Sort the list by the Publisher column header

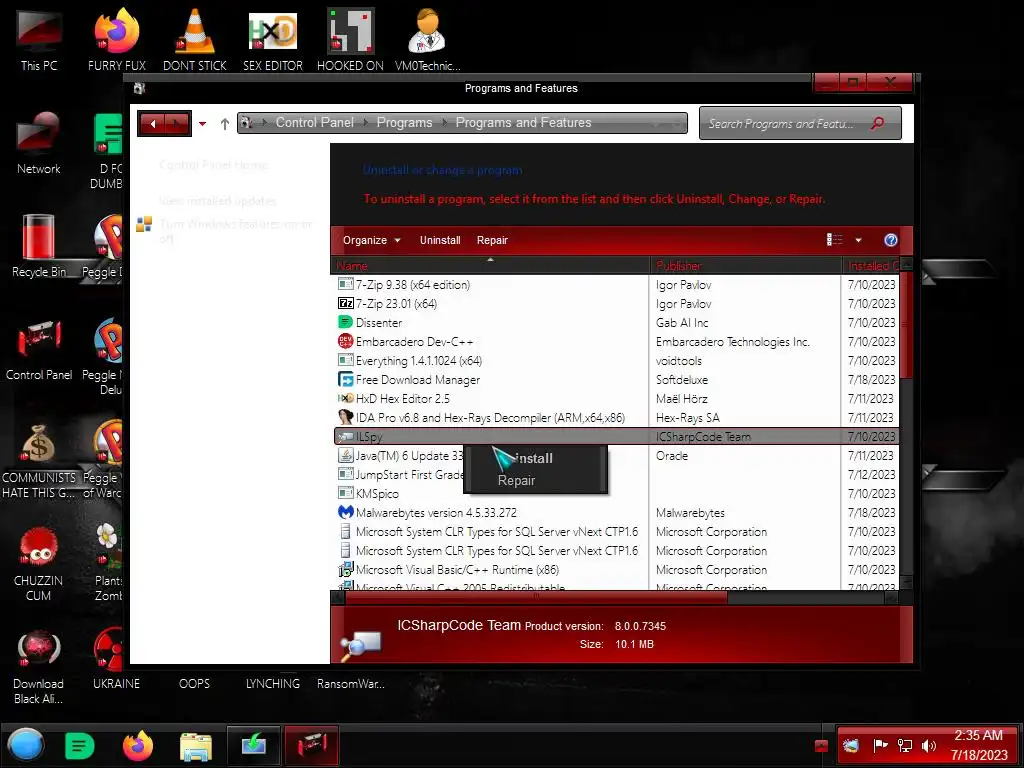745,265
